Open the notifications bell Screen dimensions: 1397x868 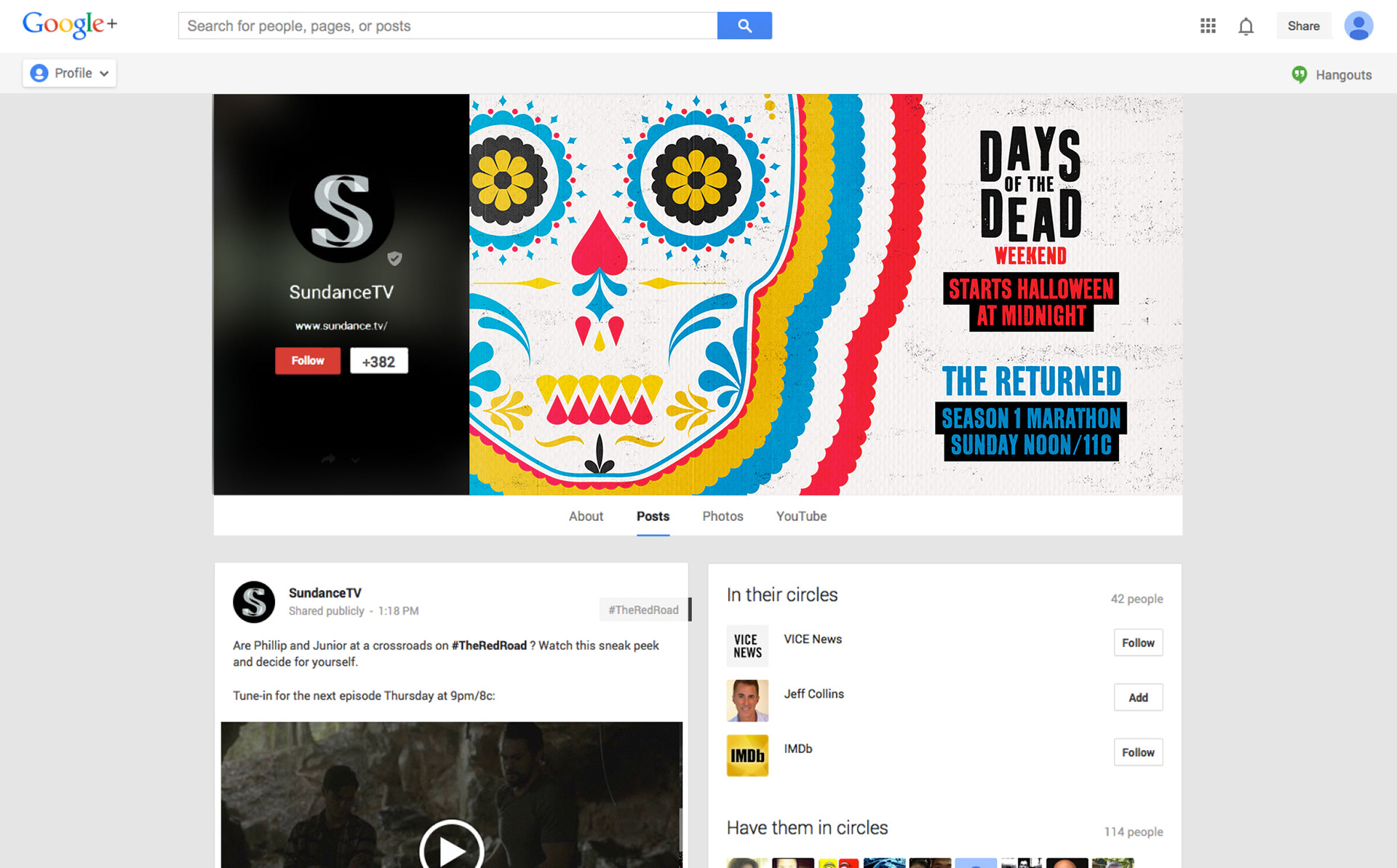[x=1246, y=27]
